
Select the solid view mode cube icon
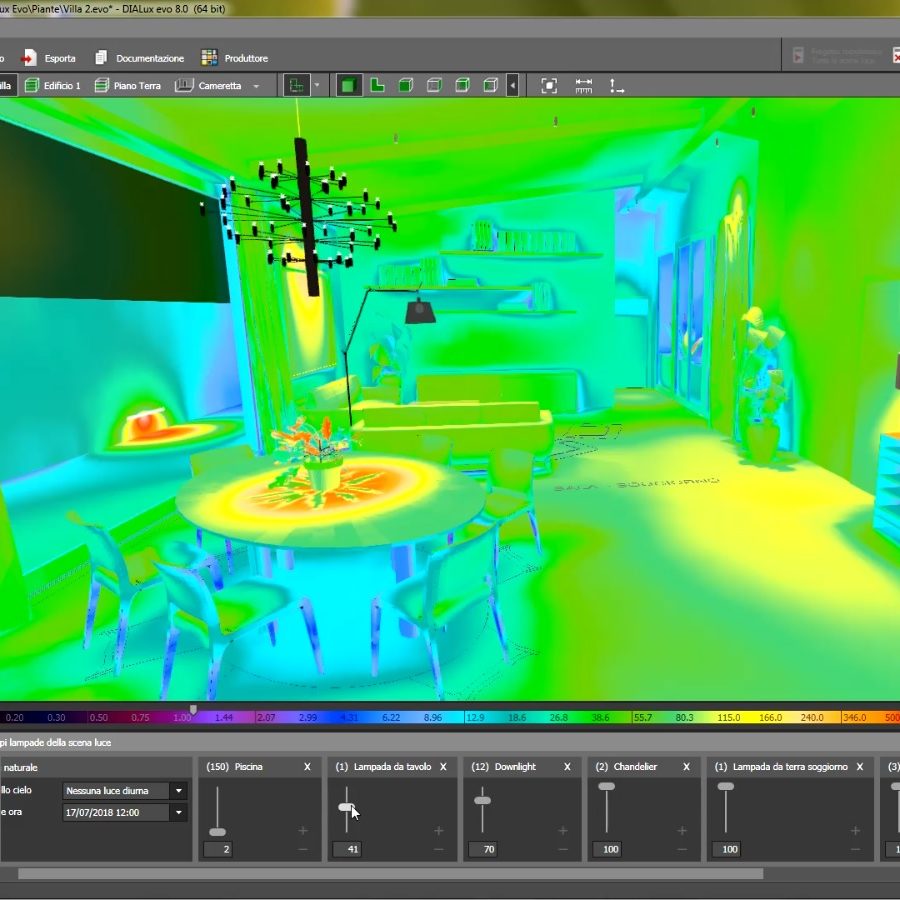coord(347,86)
